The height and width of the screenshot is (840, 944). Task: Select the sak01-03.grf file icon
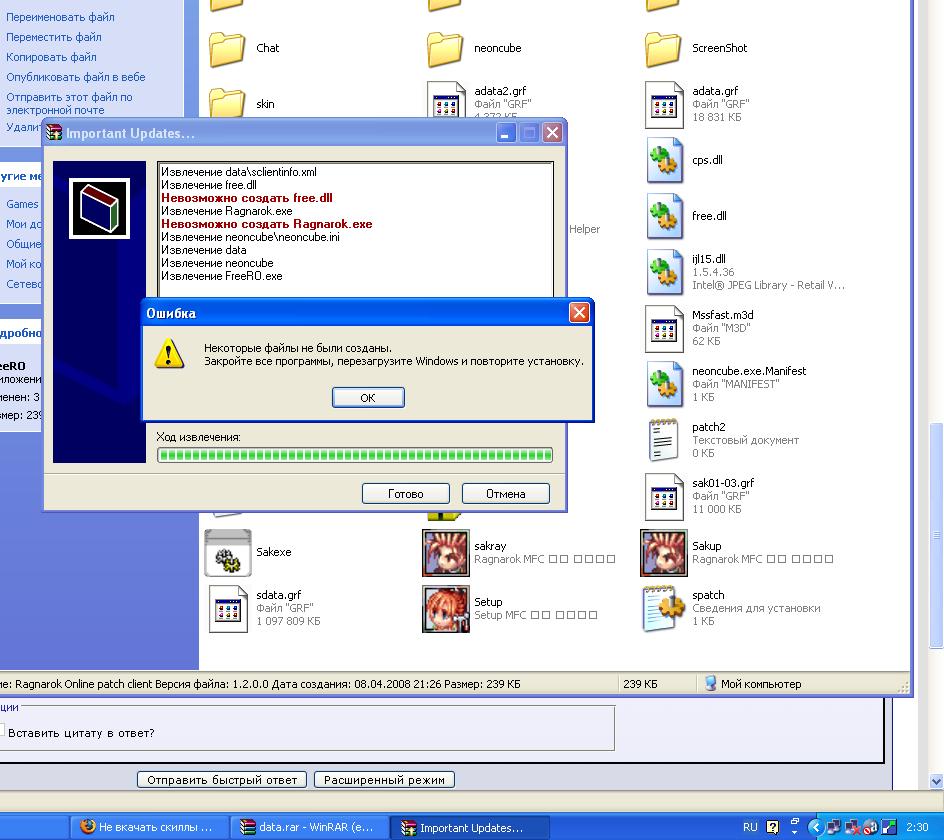coord(664,497)
